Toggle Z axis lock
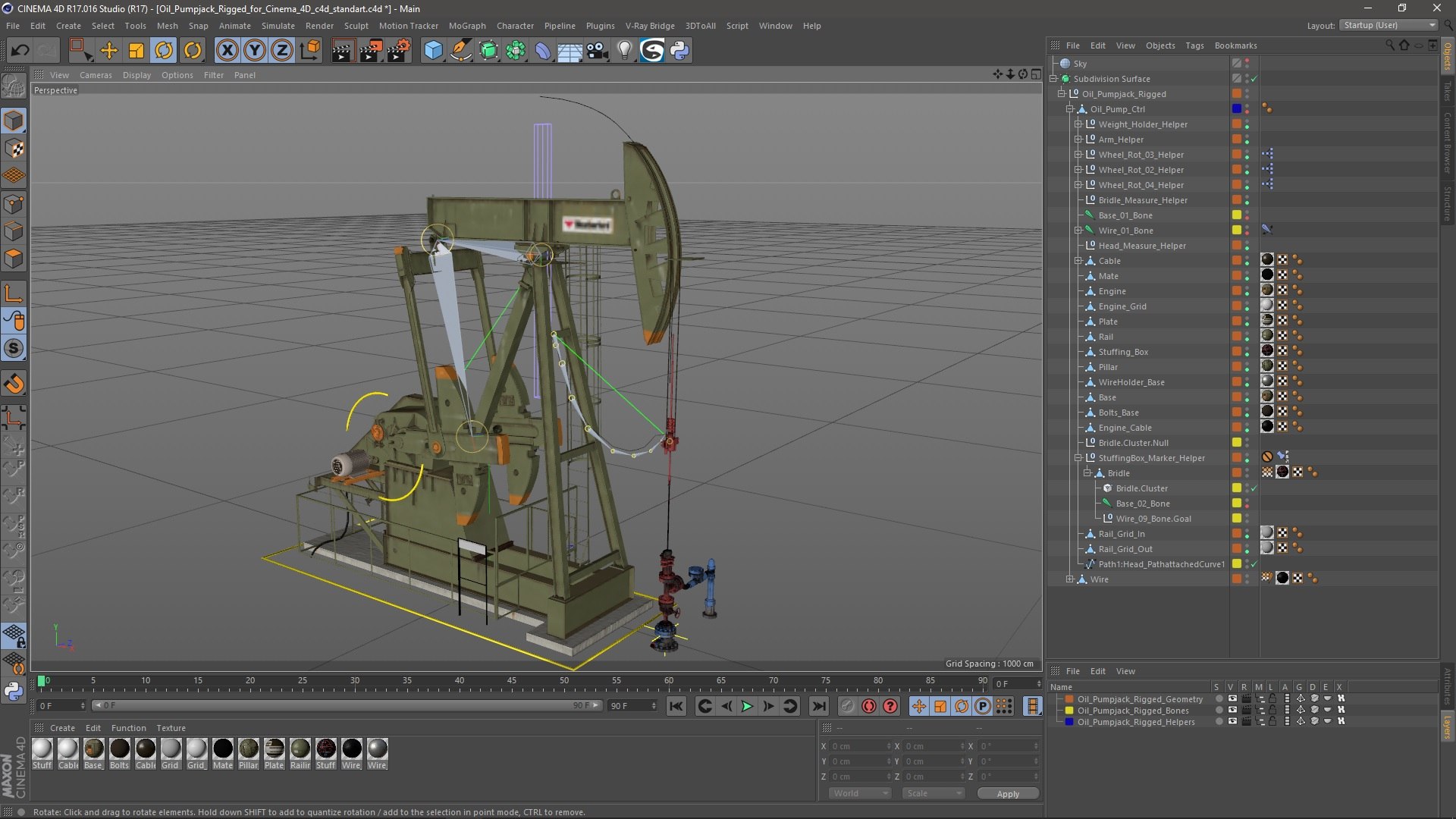The height and width of the screenshot is (819, 1456). [x=282, y=51]
